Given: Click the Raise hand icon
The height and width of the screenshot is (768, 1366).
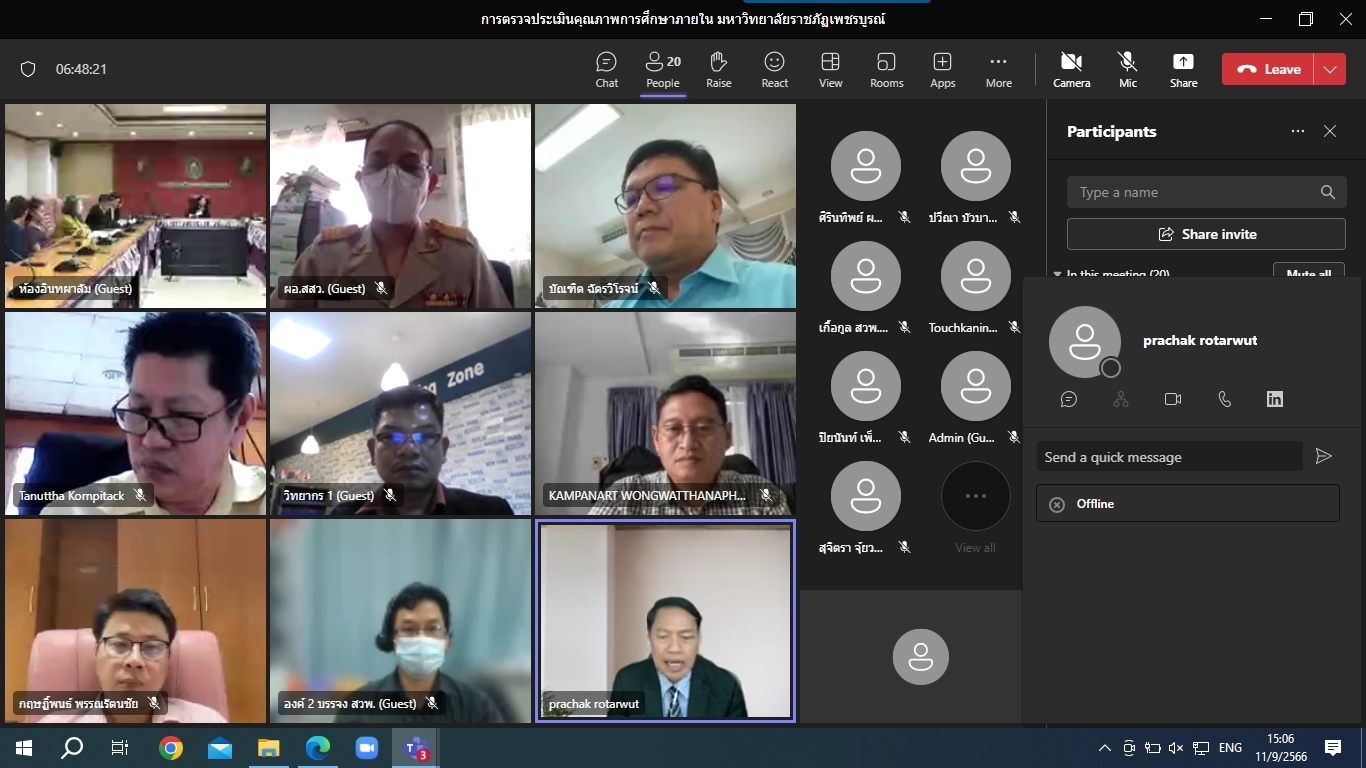Looking at the screenshot, I should coord(718,69).
